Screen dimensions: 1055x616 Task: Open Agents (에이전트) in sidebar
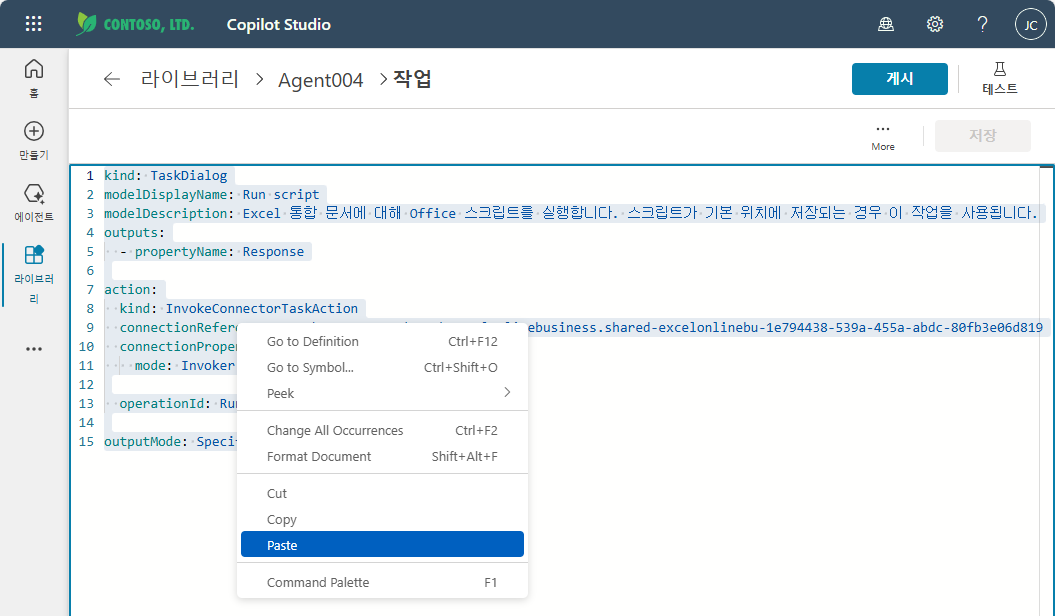34,202
